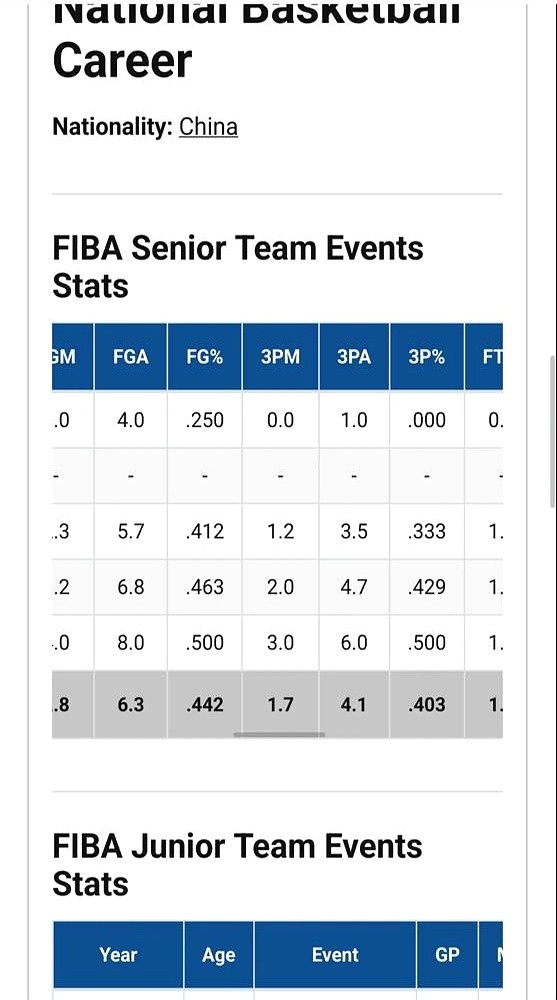Click the 3PA column header

click(354, 357)
